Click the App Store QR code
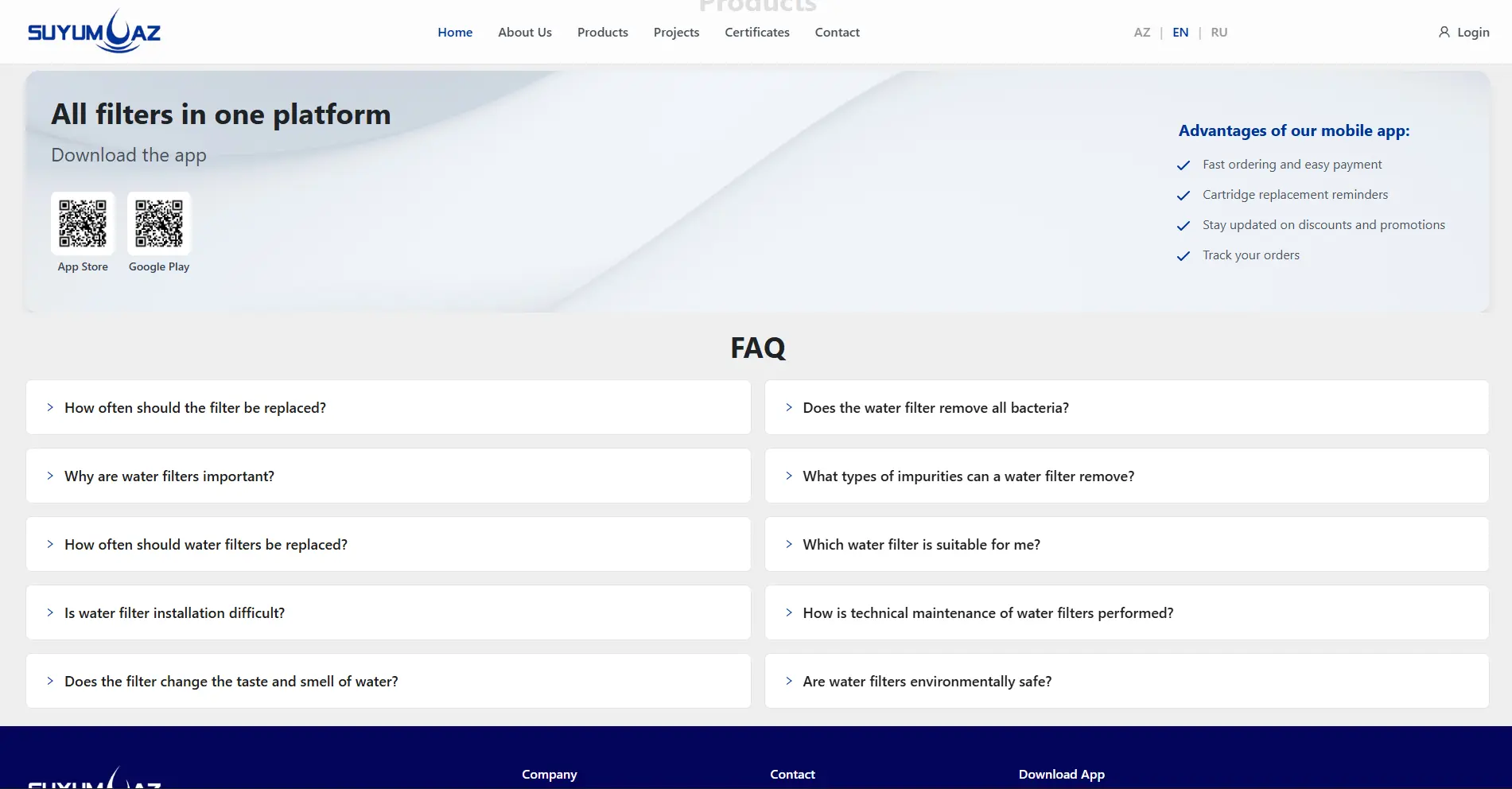This screenshot has width=1512, height=789. tap(83, 223)
